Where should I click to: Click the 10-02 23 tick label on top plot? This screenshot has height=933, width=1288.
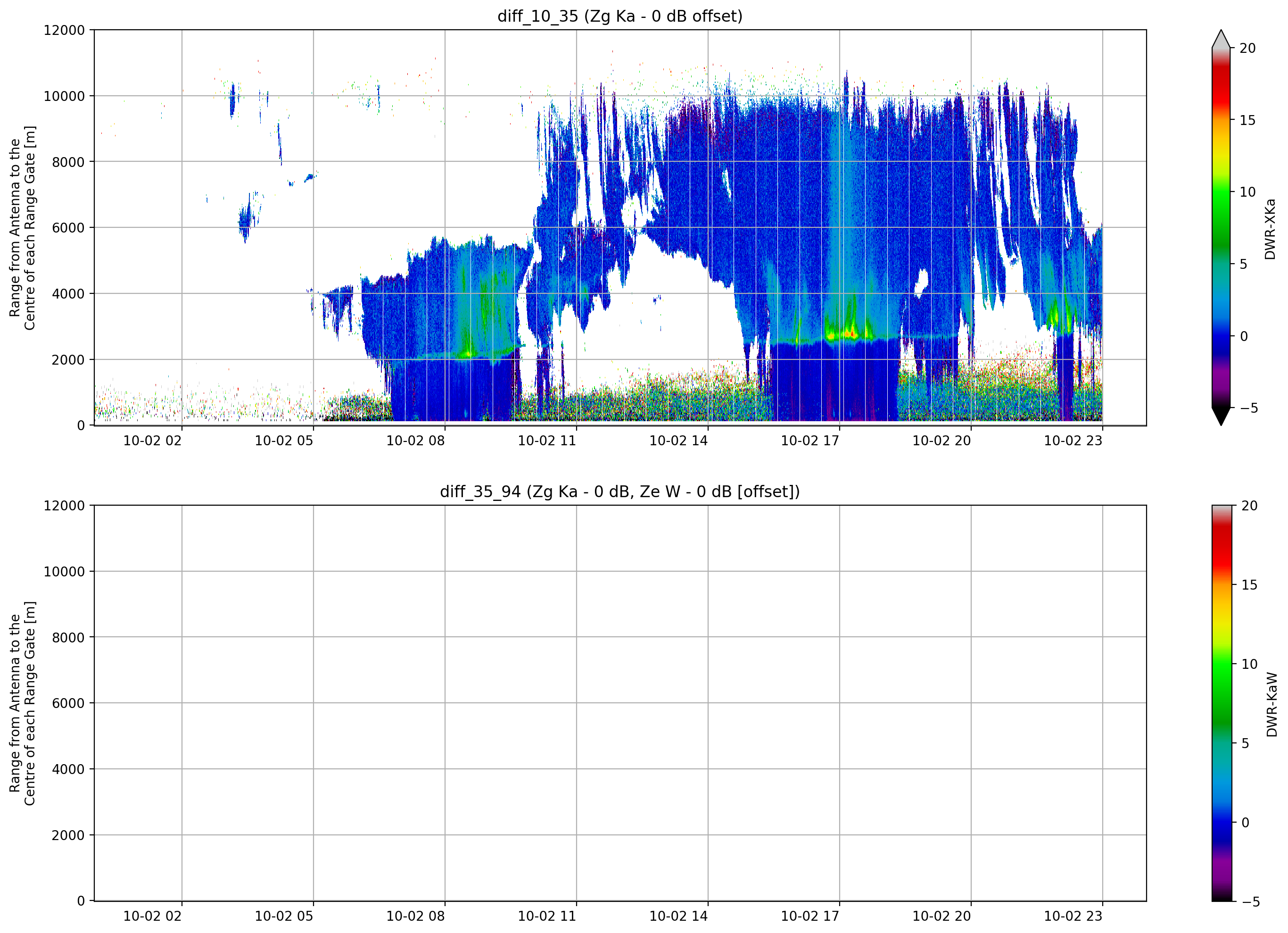[x=1073, y=441]
